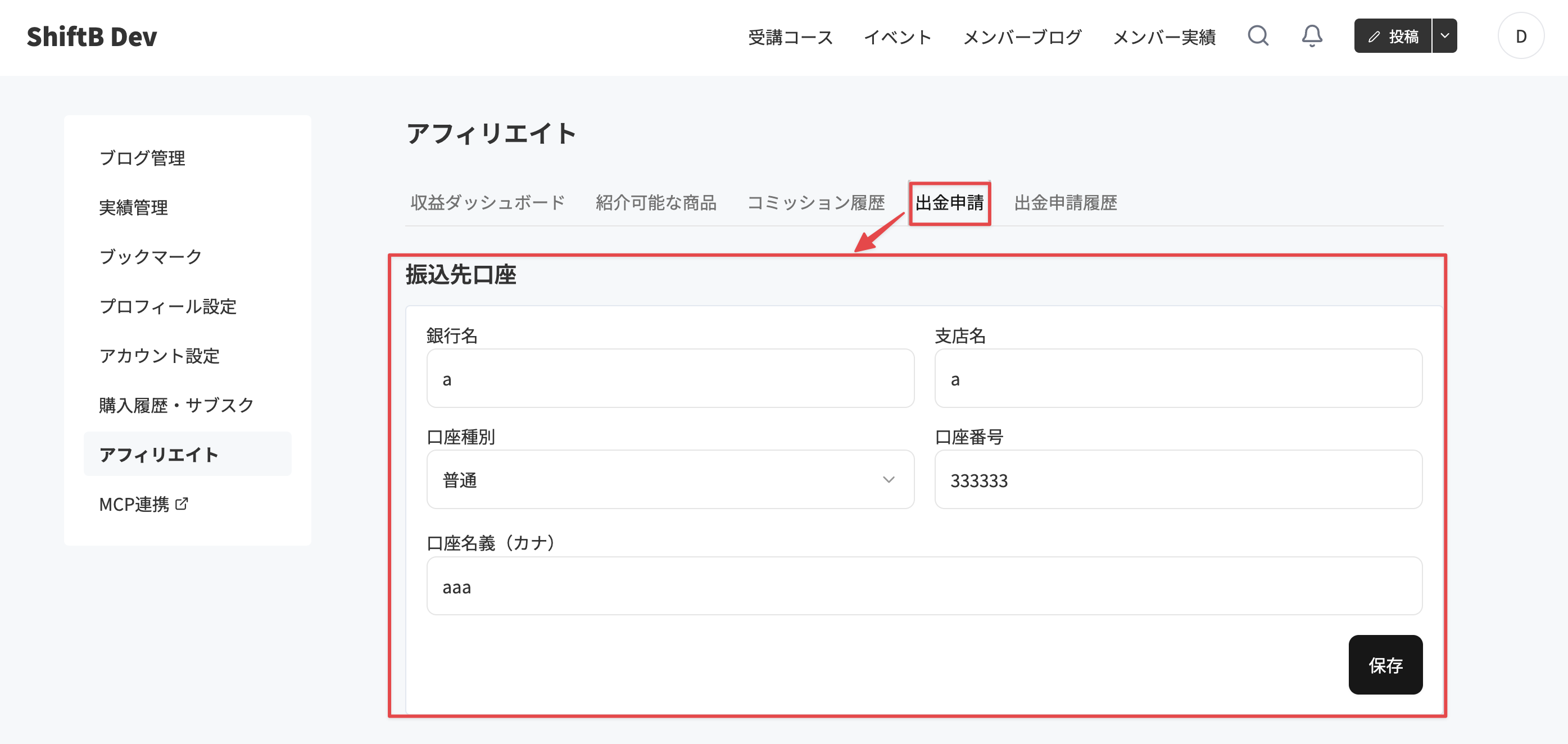Click the 保存 save button
The image size is (1568, 744).
(1385, 665)
